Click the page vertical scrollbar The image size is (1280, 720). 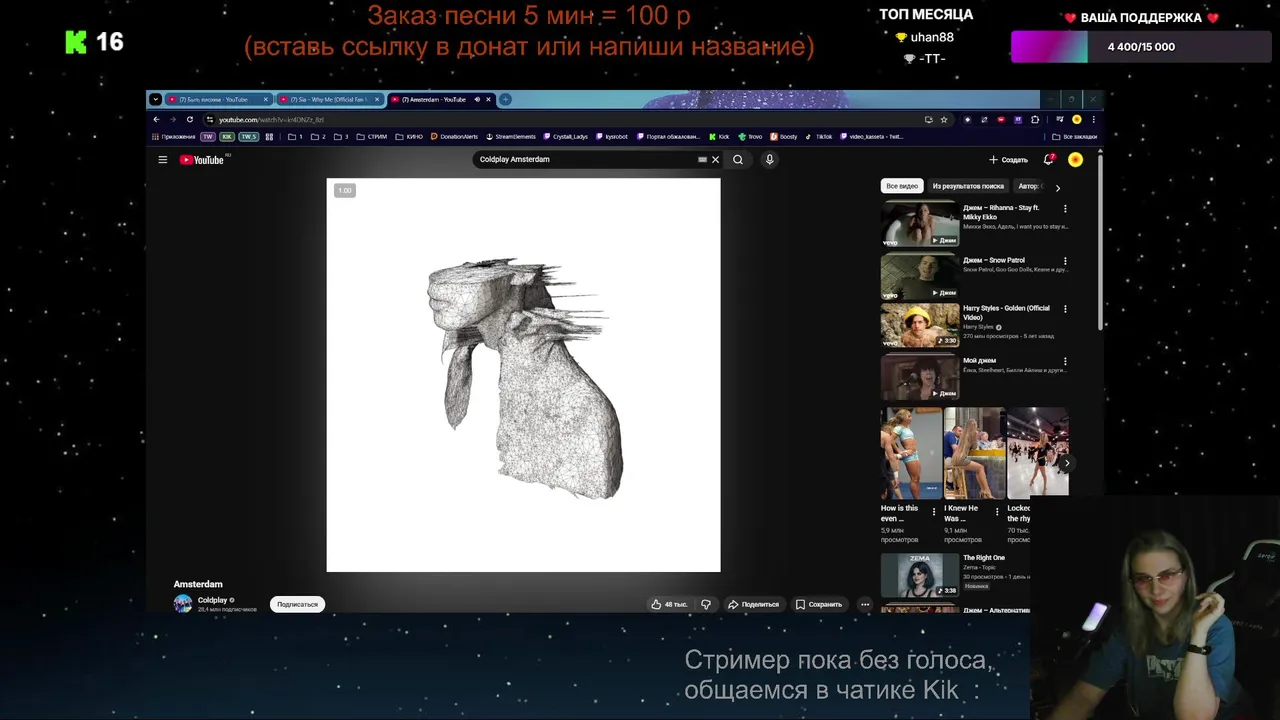[x=1100, y=240]
